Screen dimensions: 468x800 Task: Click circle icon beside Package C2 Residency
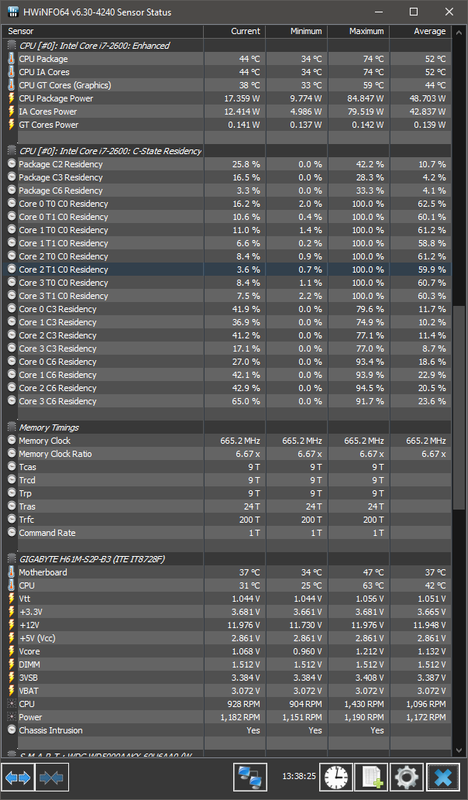pos(12,164)
